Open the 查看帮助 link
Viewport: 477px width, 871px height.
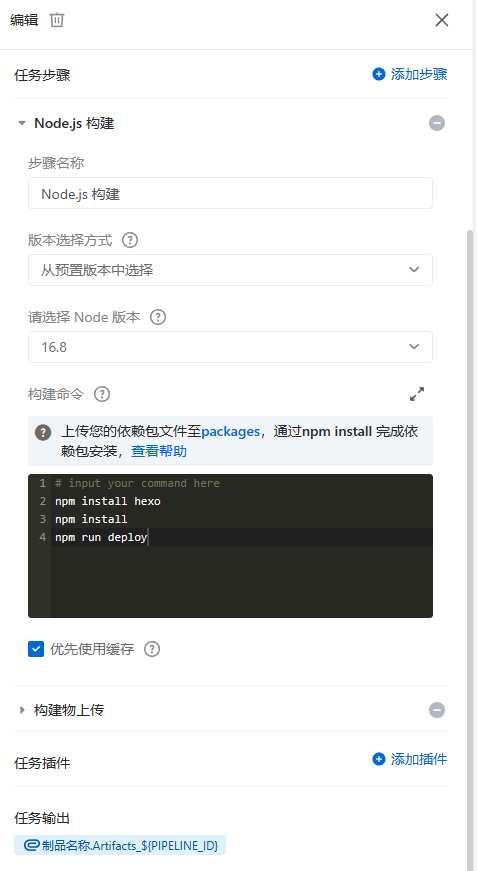pos(159,451)
